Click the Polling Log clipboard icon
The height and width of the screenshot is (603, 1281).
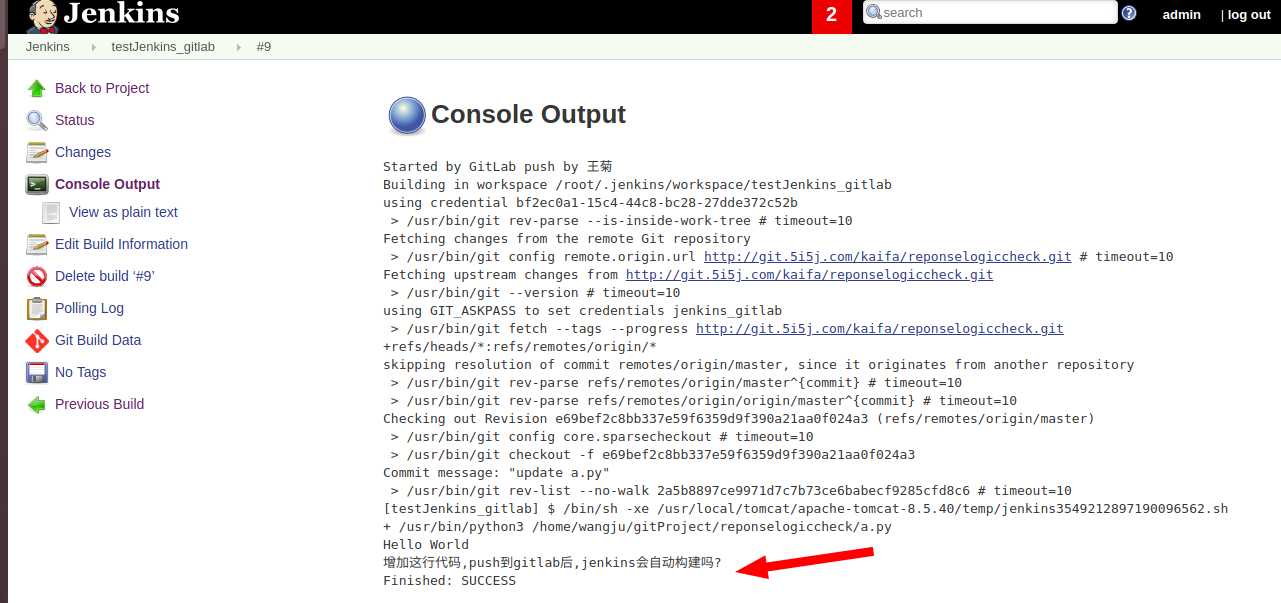pyautogui.click(x=37, y=308)
